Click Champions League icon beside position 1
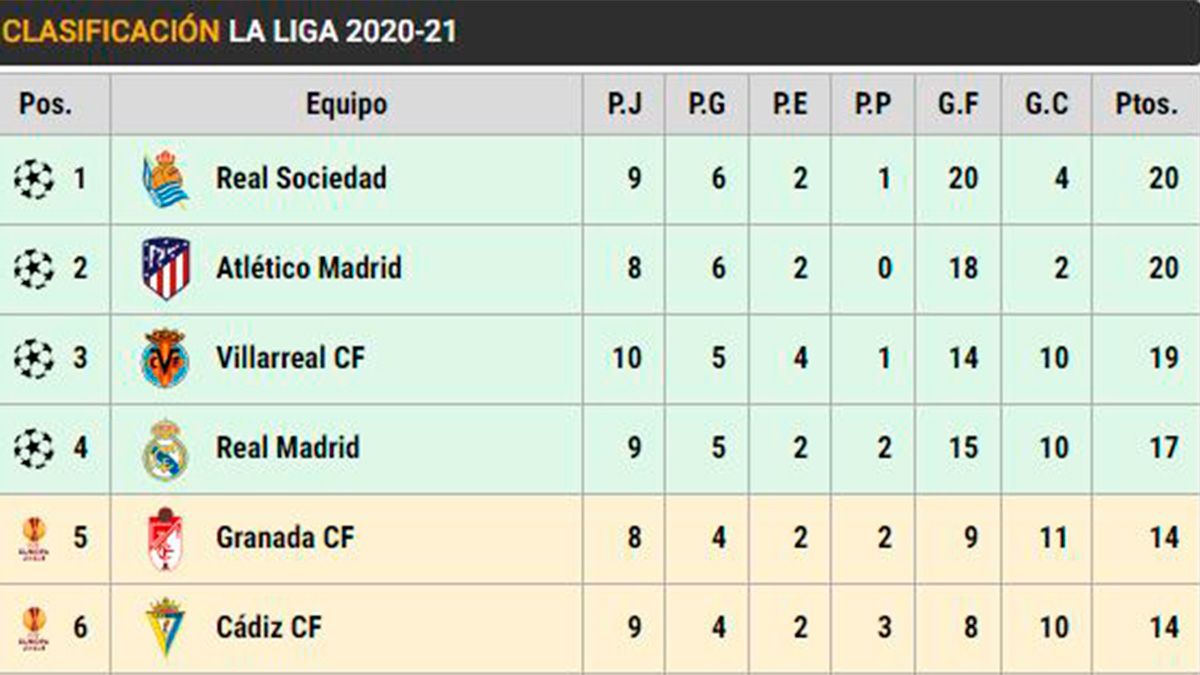This screenshot has height=675, width=1200. tap(33, 179)
